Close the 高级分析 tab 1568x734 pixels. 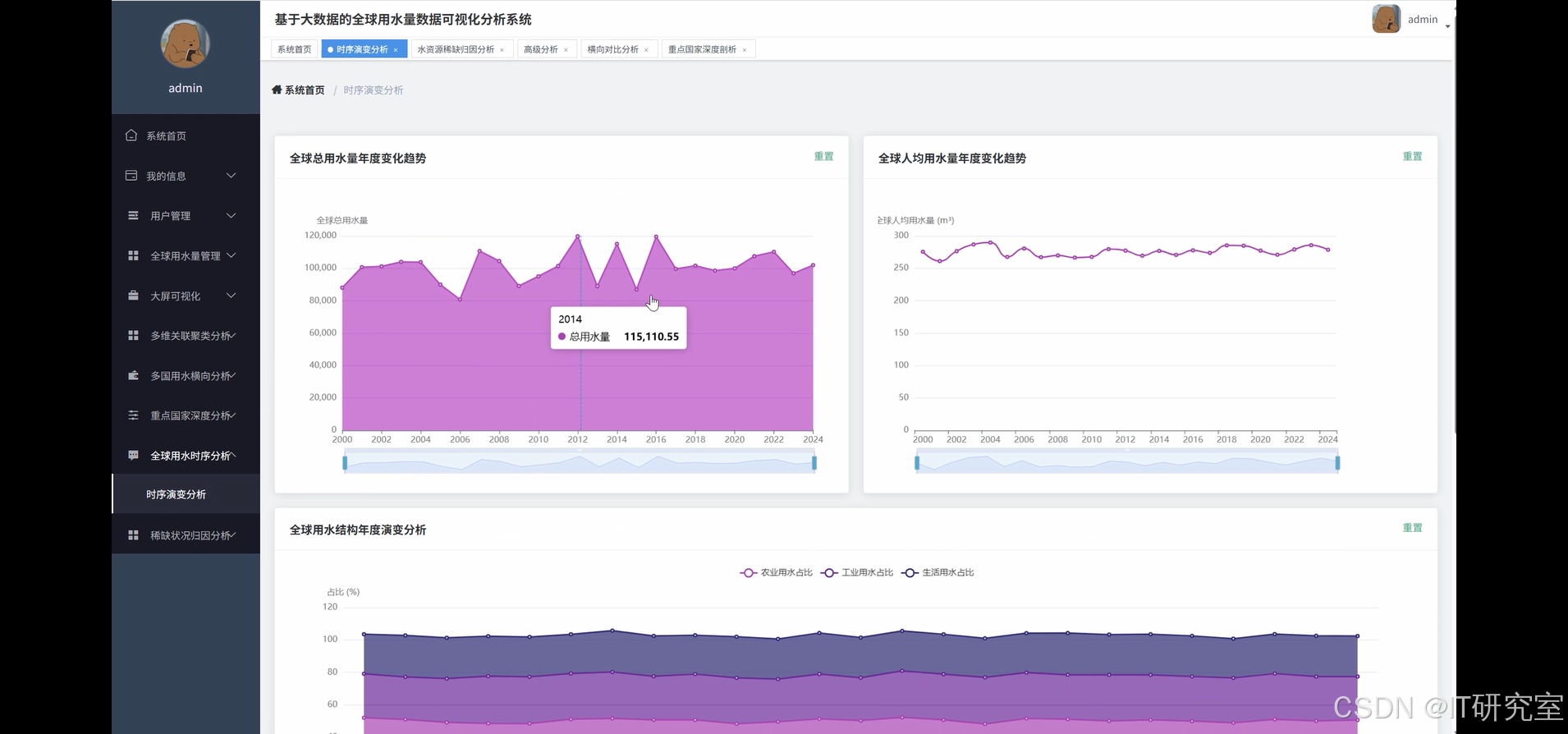coord(566,50)
